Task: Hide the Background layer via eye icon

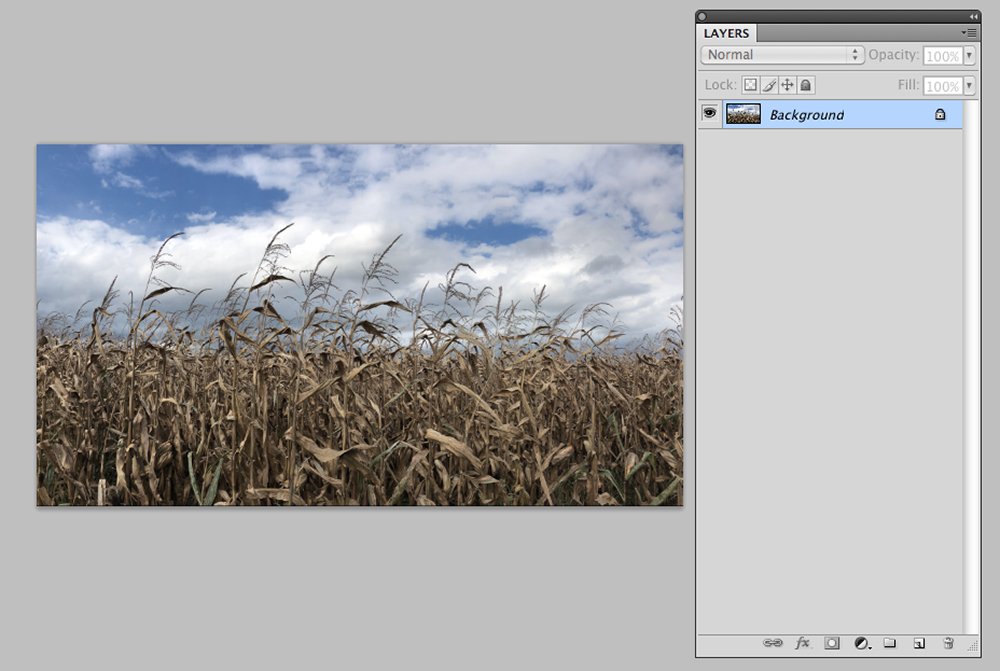Action: [x=710, y=114]
